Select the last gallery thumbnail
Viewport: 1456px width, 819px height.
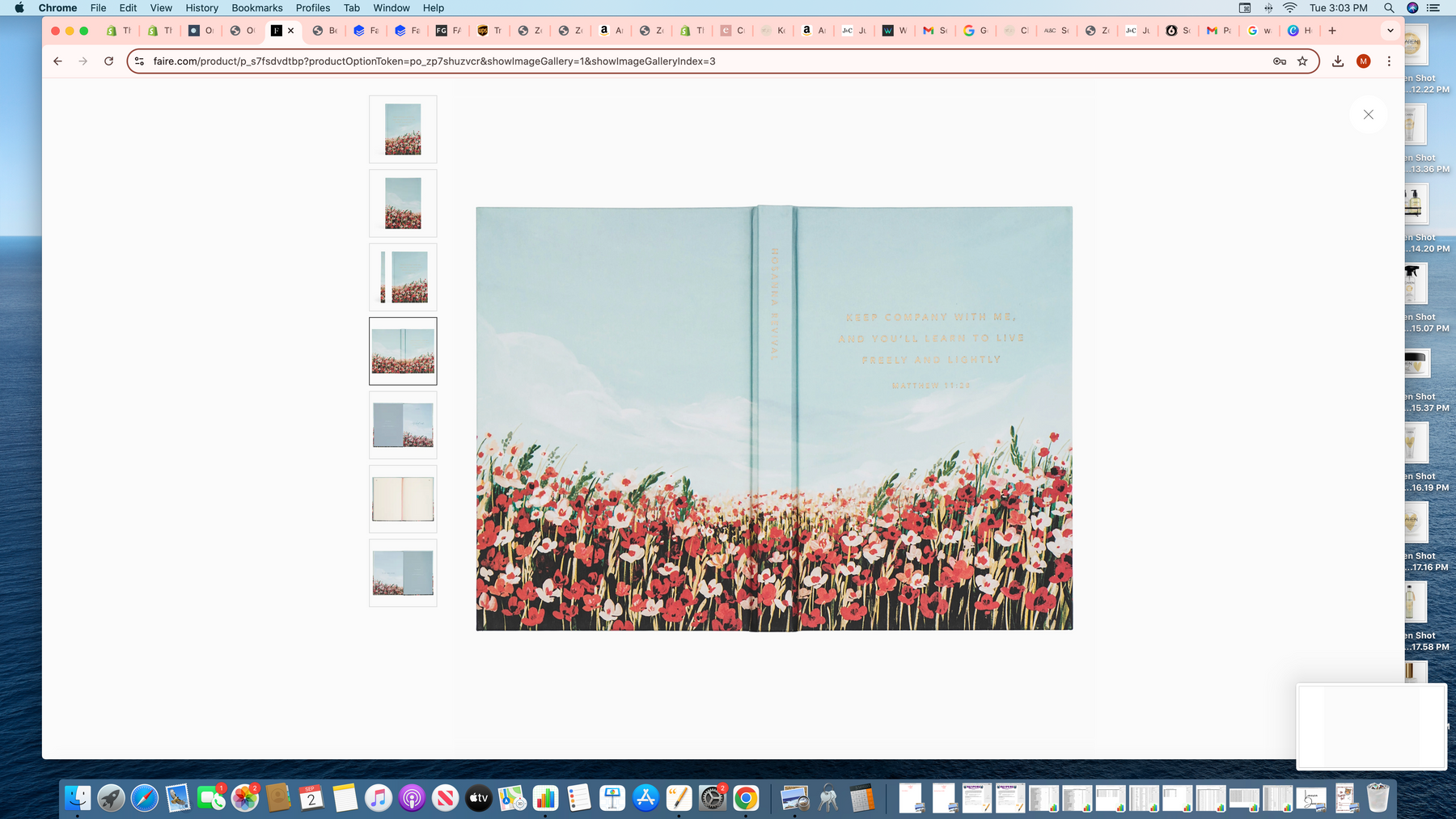pyautogui.click(x=403, y=573)
